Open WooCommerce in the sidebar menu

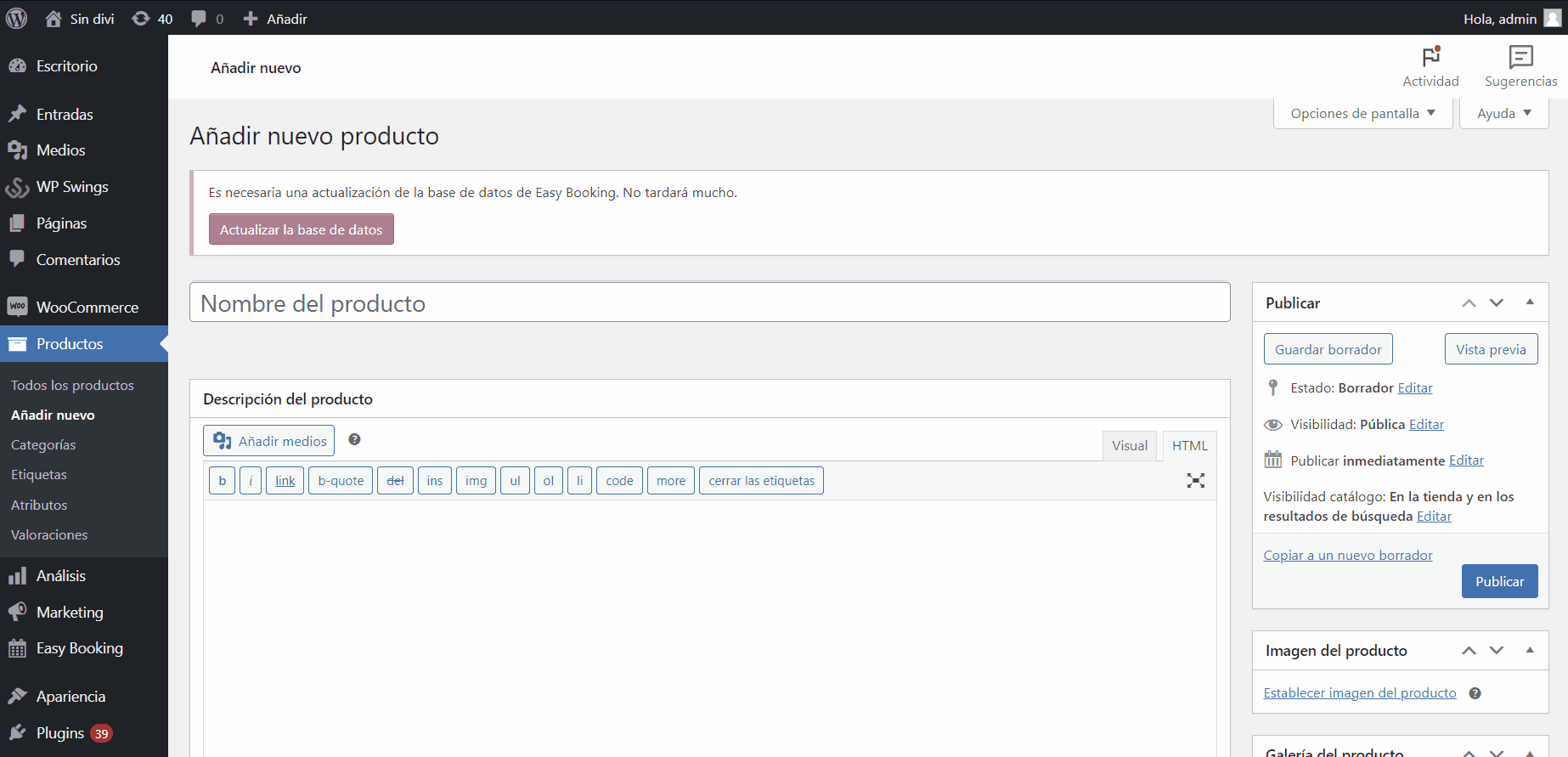pos(87,308)
